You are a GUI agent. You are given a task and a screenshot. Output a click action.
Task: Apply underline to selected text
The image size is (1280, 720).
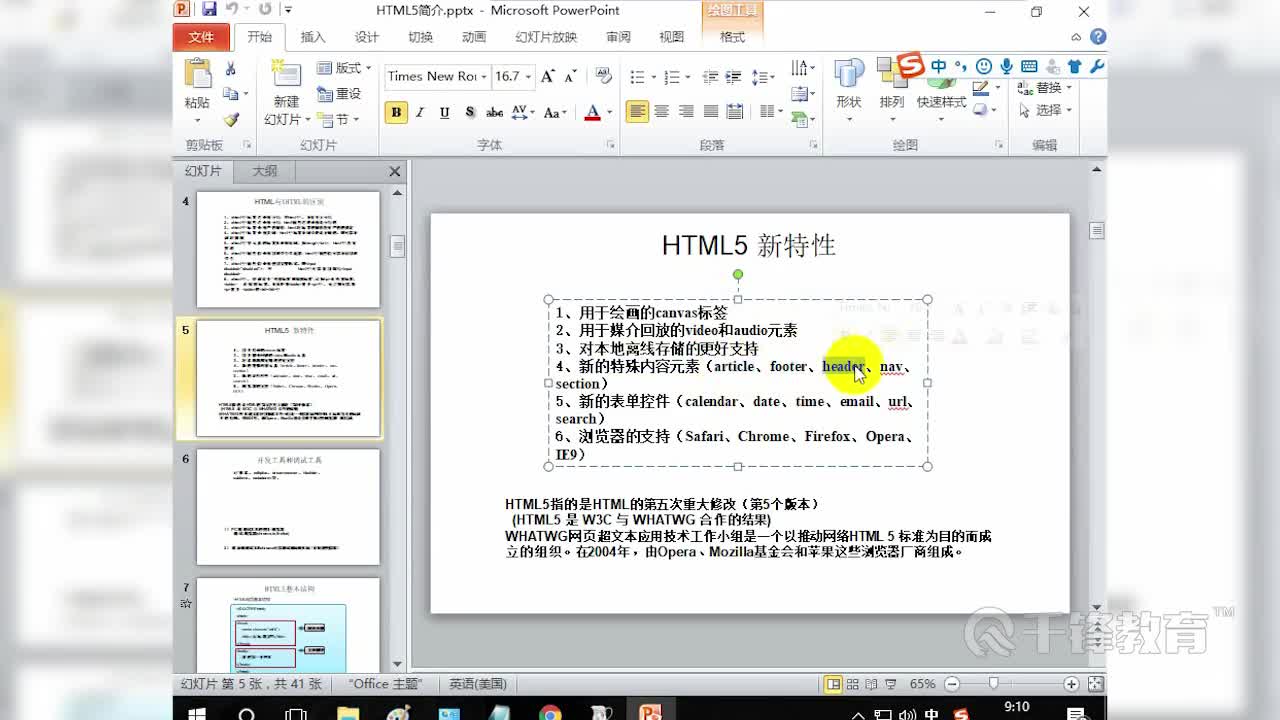pos(443,113)
